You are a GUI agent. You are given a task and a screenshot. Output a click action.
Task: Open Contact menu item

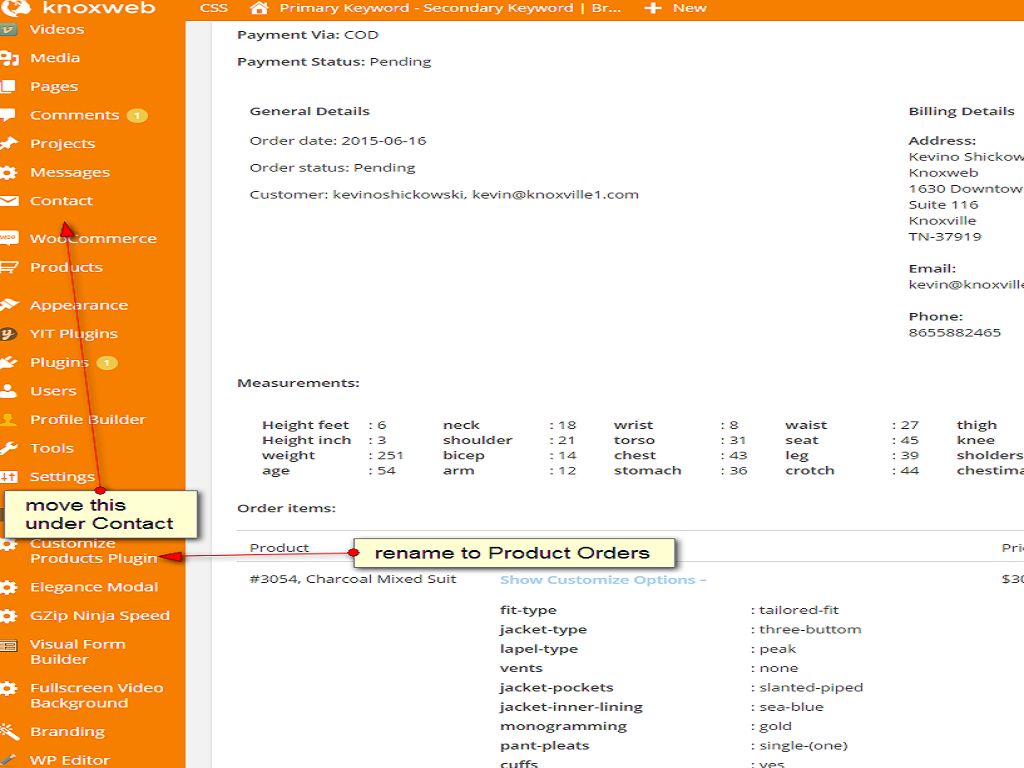(61, 201)
